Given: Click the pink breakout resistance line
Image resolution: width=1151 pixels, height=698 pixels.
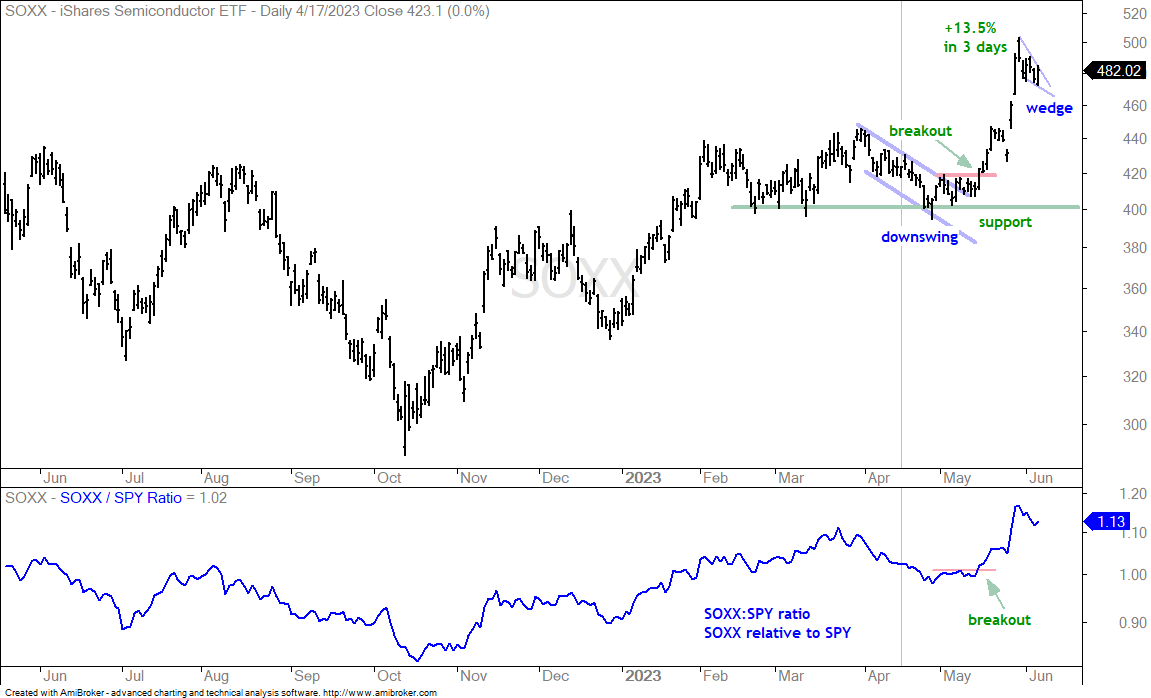Looking at the screenshot, I should (966, 175).
